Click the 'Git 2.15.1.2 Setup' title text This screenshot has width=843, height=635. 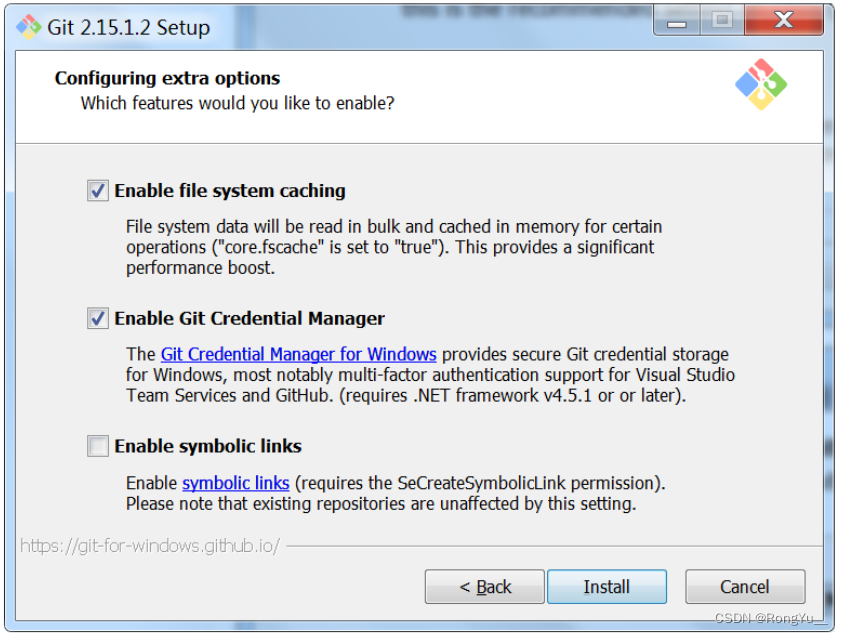[x=128, y=27]
